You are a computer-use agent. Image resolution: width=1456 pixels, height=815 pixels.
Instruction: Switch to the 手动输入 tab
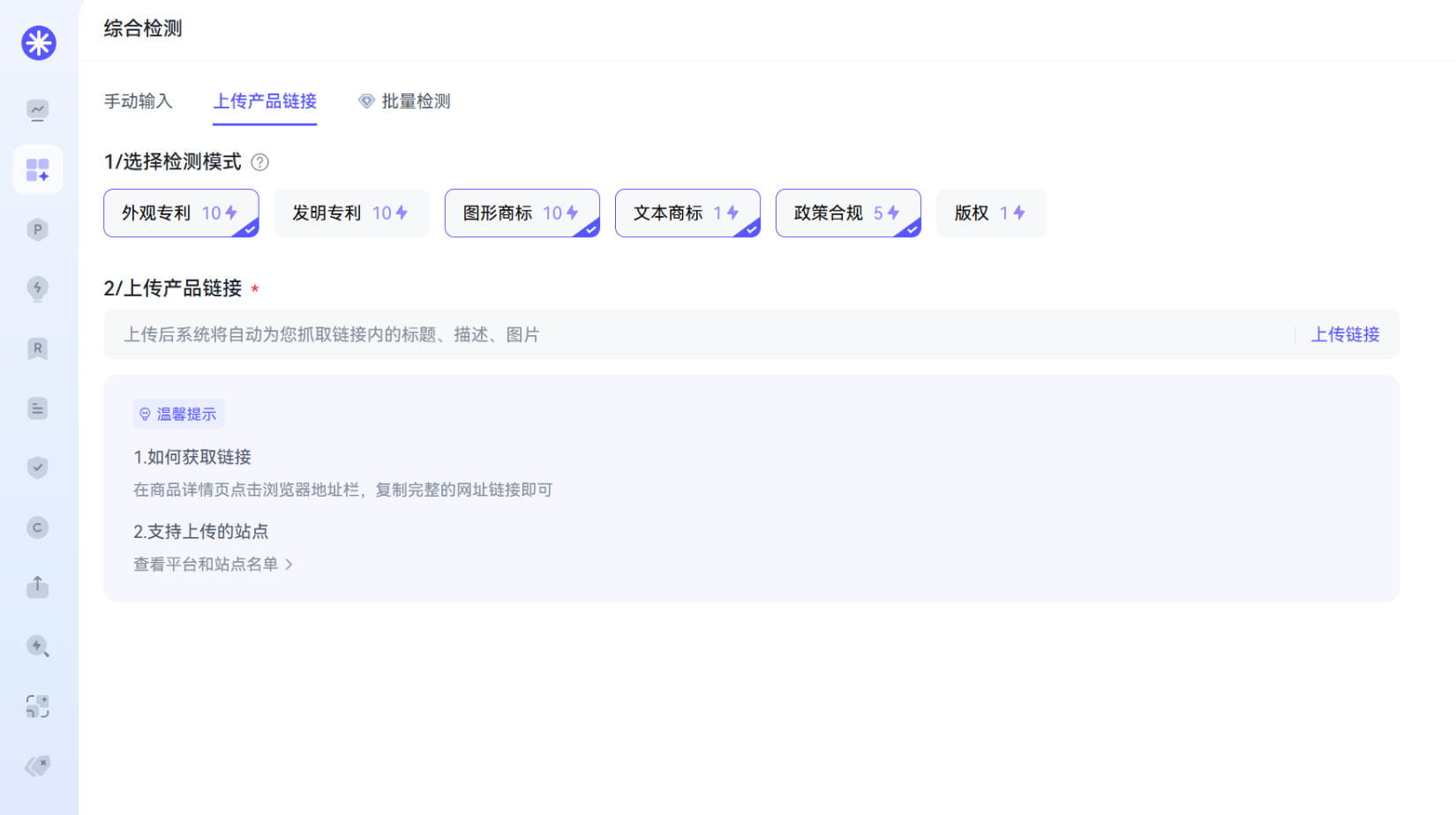(138, 101)
